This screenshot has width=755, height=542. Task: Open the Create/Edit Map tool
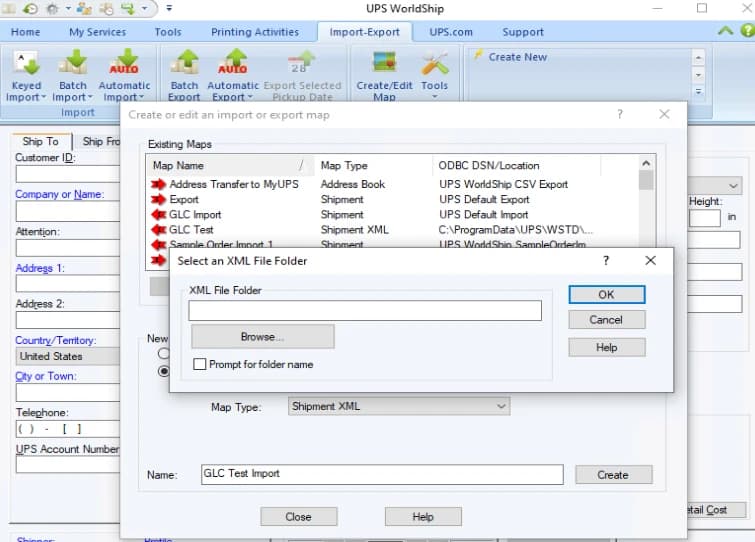click(384, 76)
